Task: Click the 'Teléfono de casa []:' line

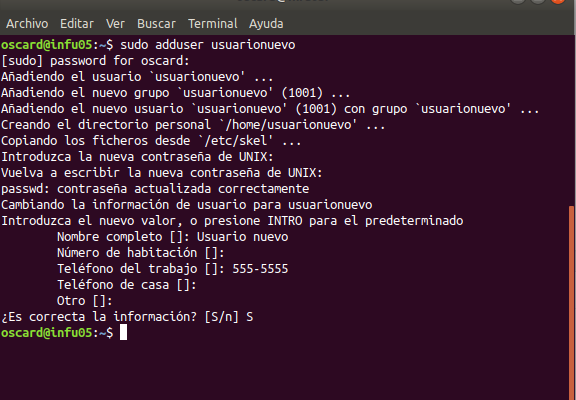Action: 127,285
